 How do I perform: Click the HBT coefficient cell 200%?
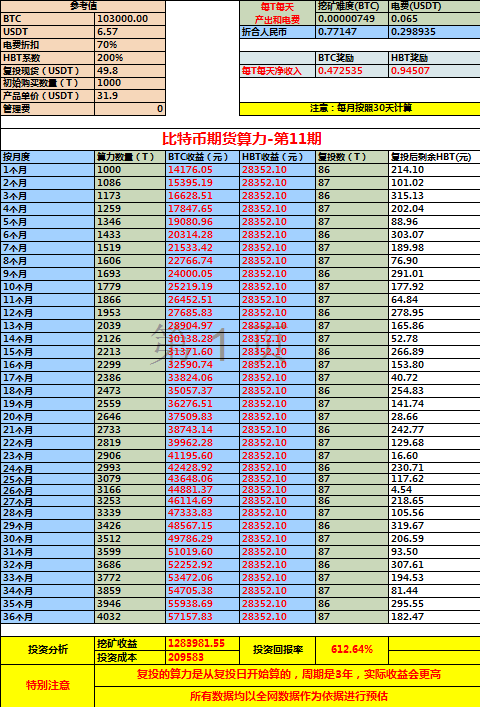point(130,58)
